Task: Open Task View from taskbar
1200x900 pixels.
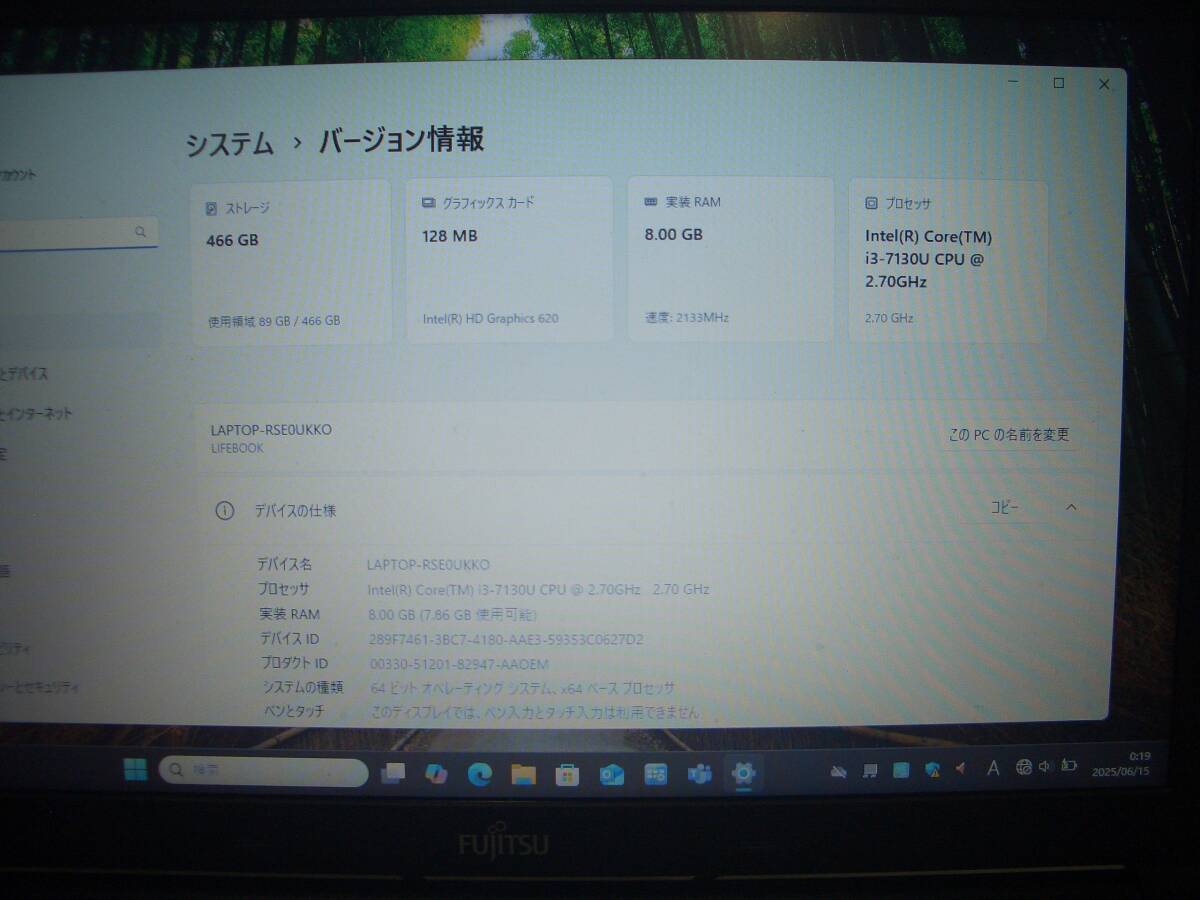Action: click(393, 773)
